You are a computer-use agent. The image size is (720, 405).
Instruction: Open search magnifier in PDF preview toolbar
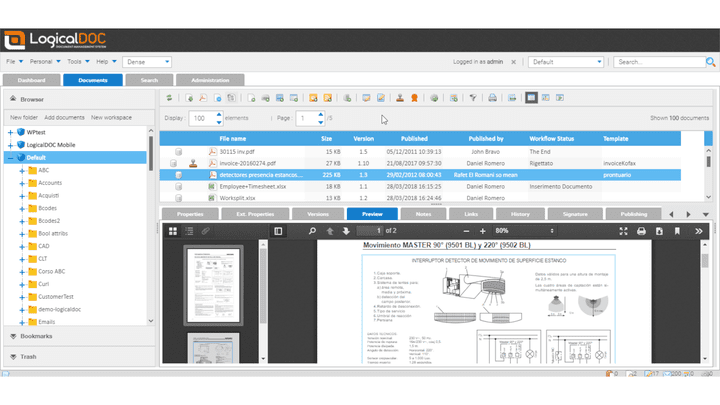[x=312, y=231]
